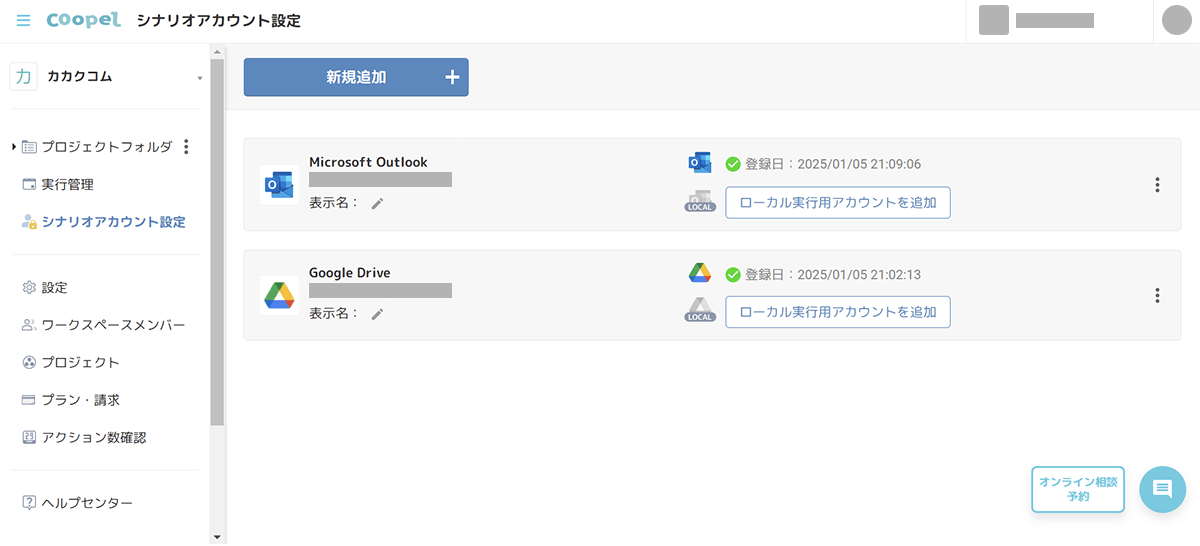Add local execution account for Microsoft Outlook

tap(837, 203)
